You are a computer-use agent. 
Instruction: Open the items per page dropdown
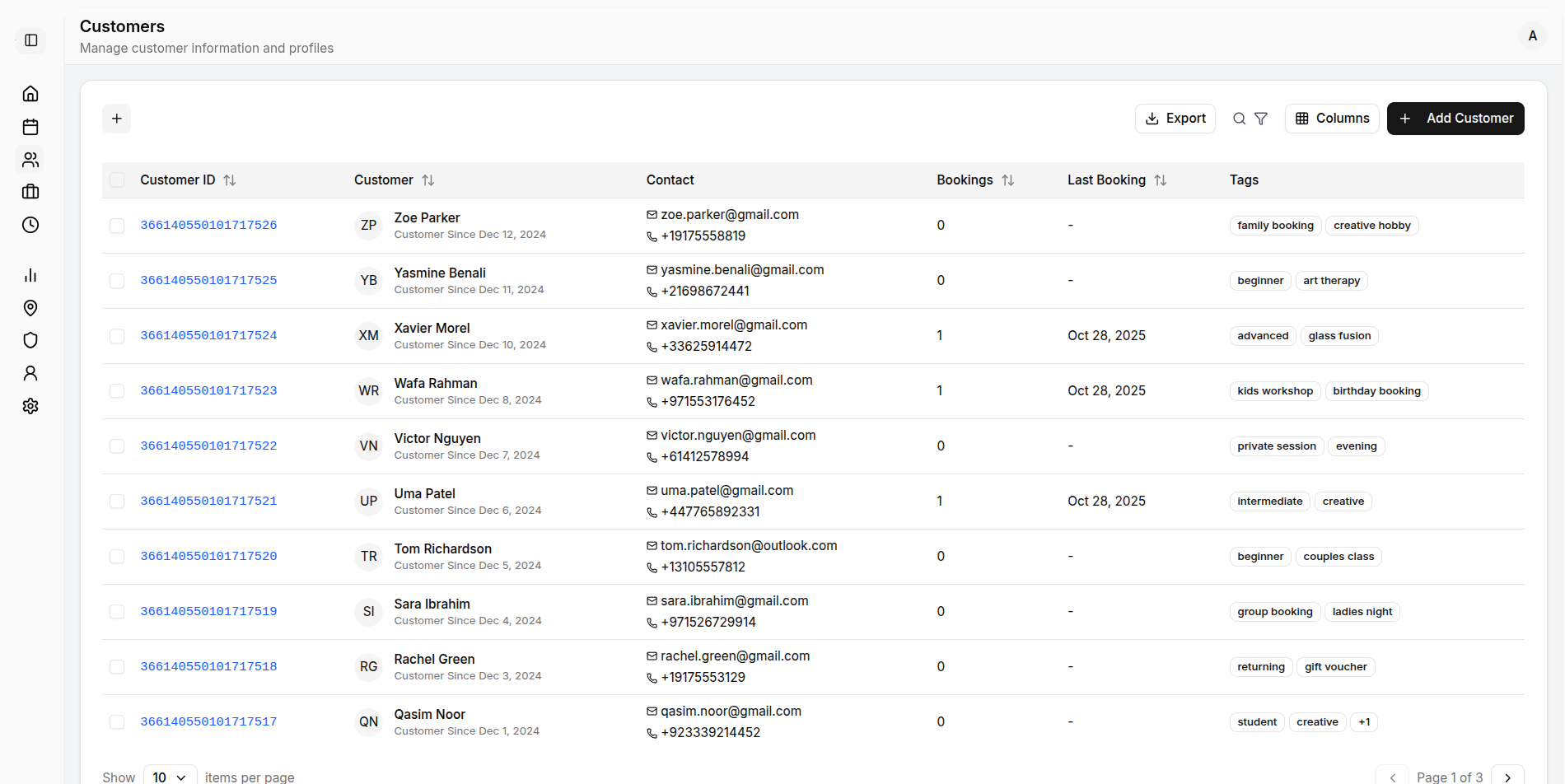[170, 777]
